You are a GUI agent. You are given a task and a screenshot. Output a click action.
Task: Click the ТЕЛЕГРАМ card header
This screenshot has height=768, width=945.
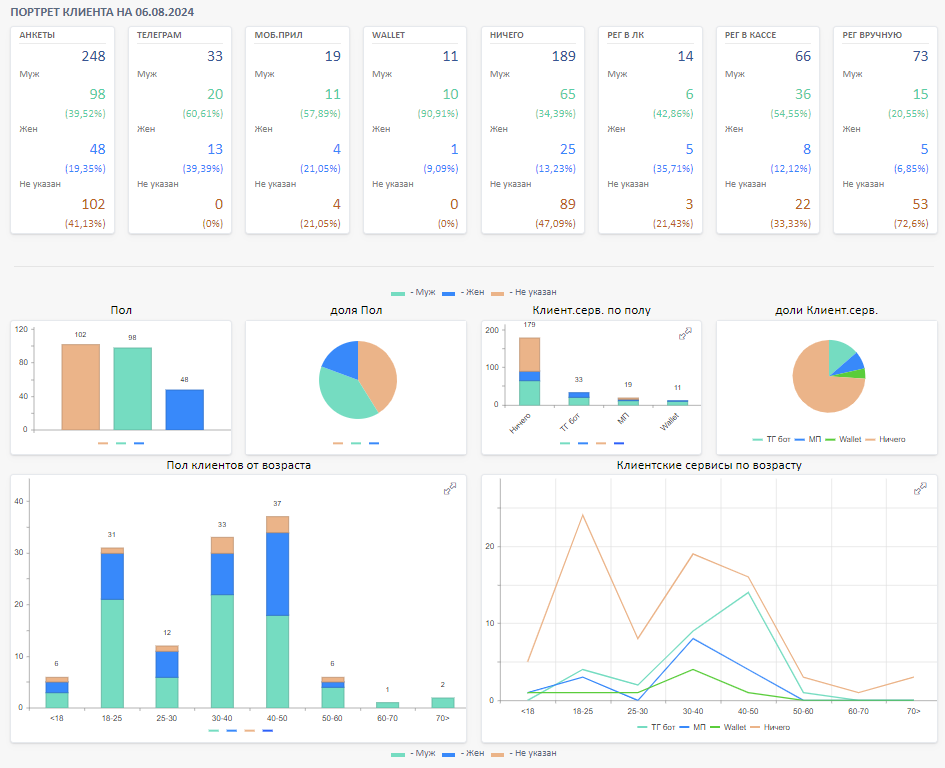point(159,35)
